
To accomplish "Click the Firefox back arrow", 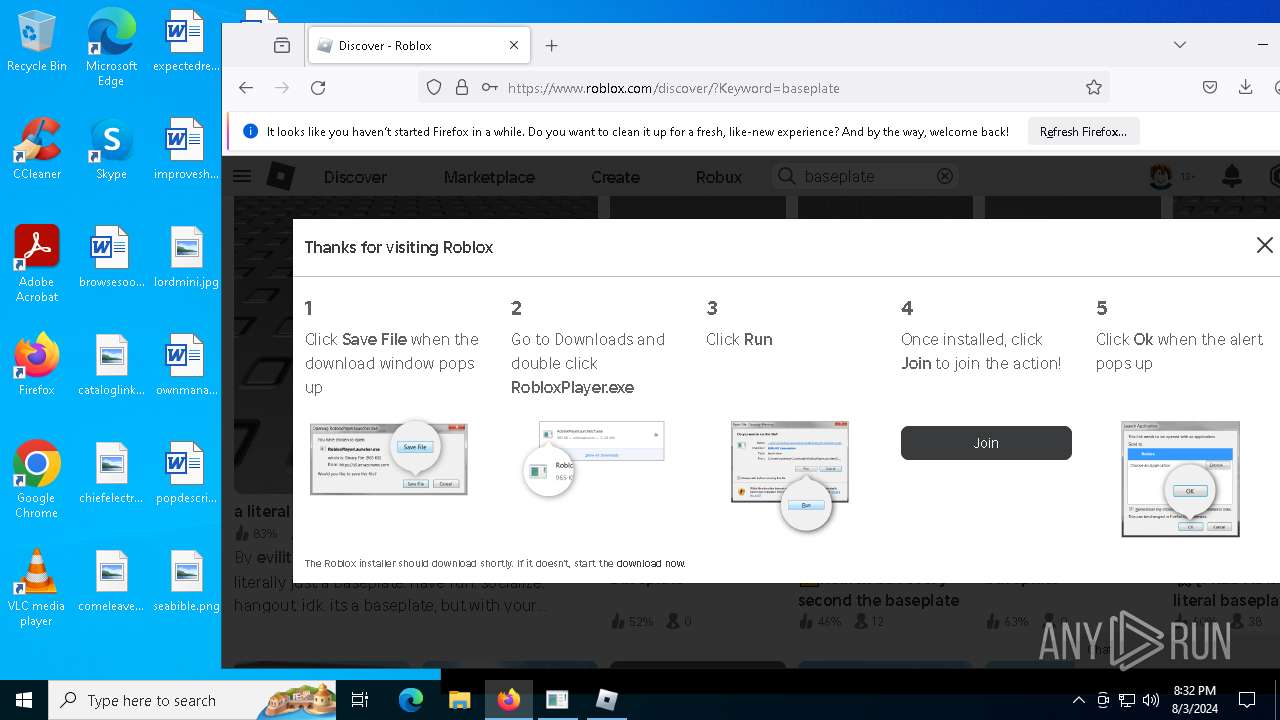I will pyautogui.click(x=246, y=88).
